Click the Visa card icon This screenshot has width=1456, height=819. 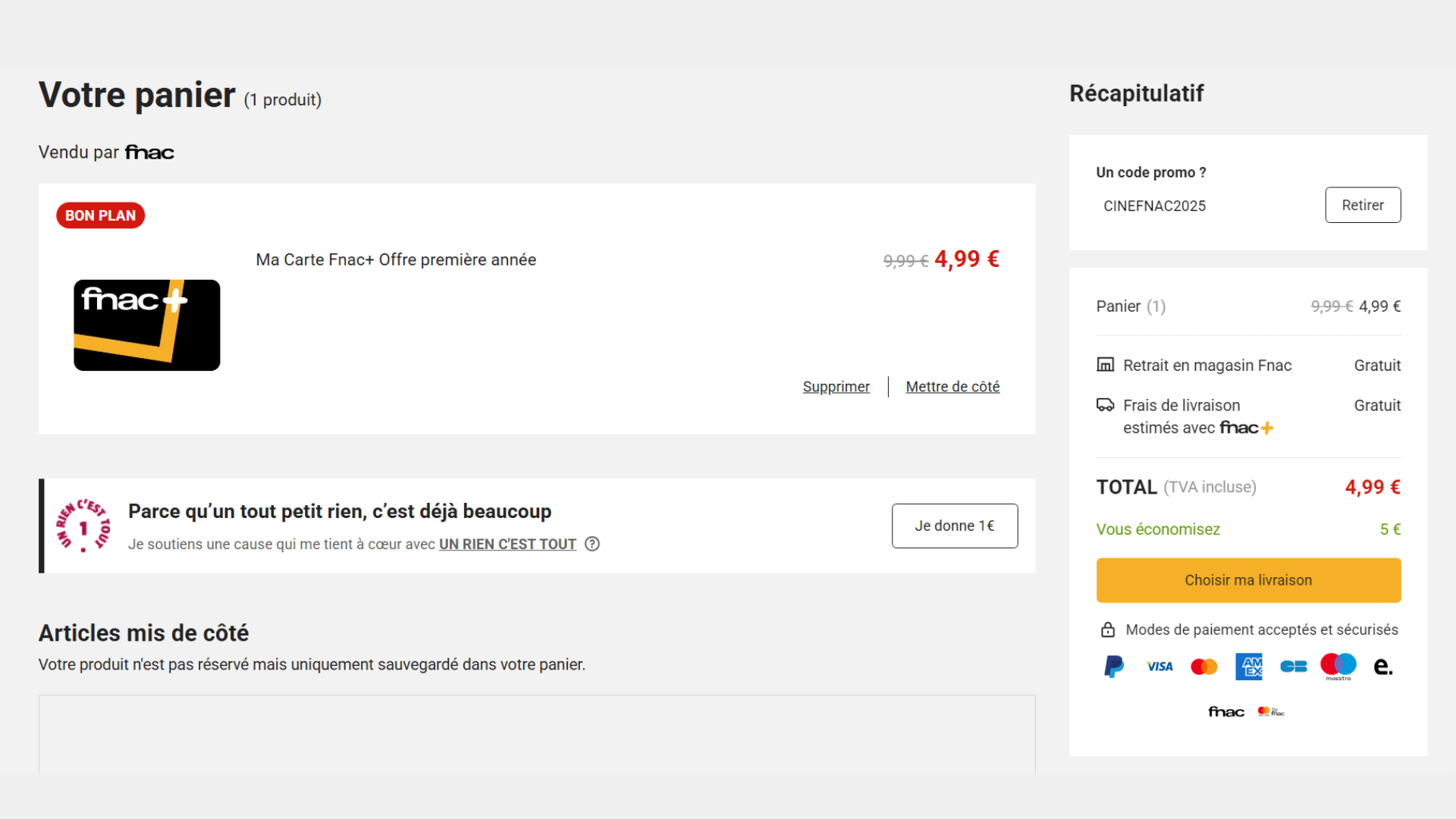coord(1159,667)
